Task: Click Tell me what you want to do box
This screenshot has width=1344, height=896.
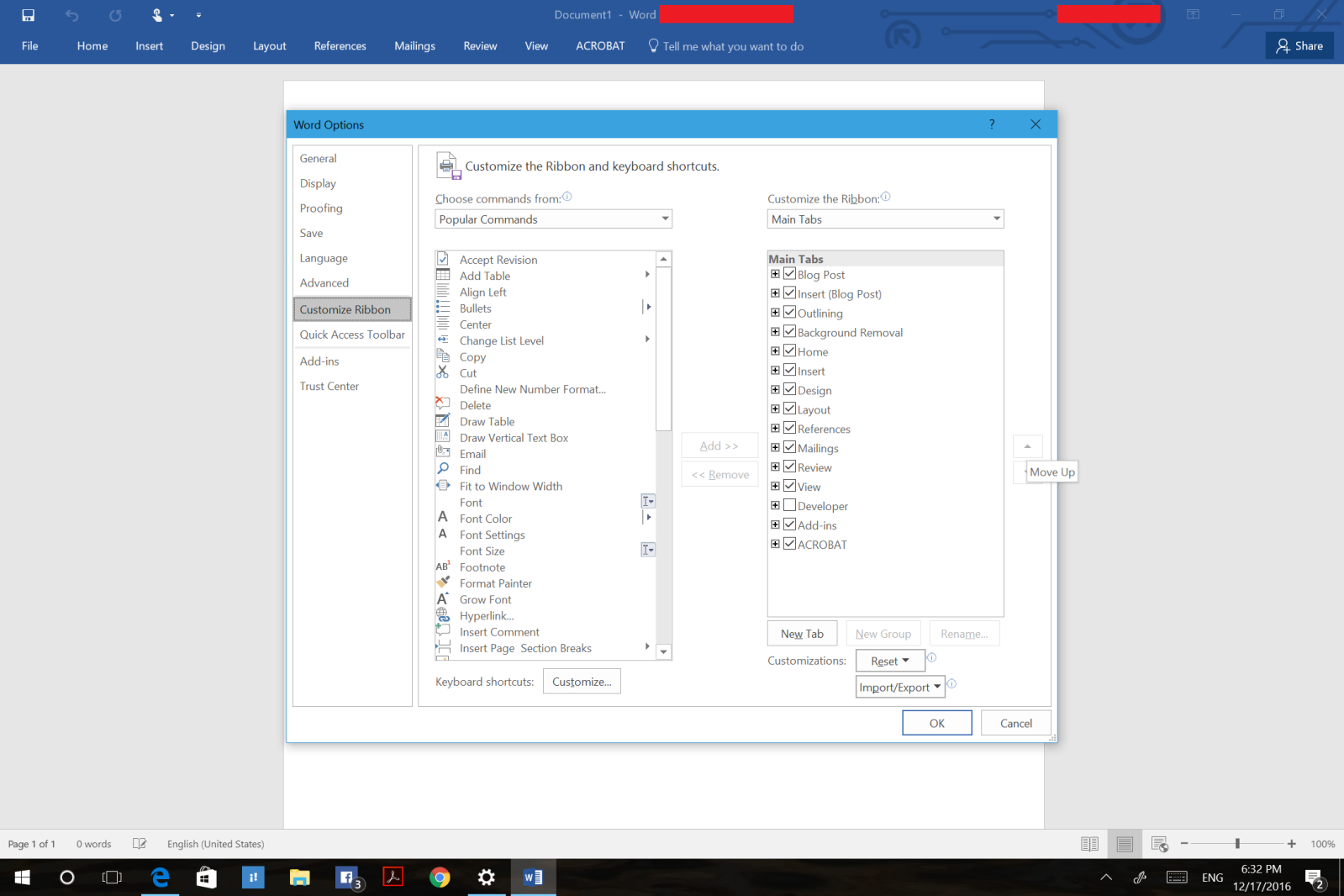Action: 725,46
